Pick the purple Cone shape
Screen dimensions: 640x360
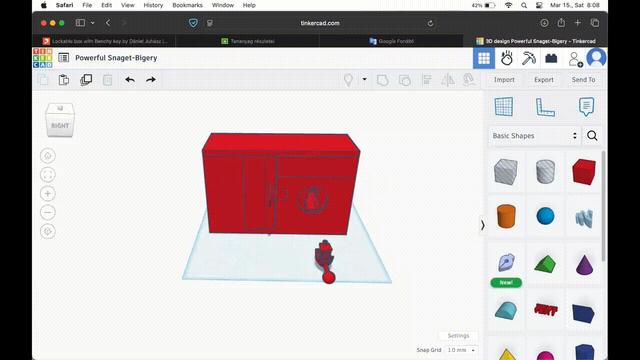point(584,264)
